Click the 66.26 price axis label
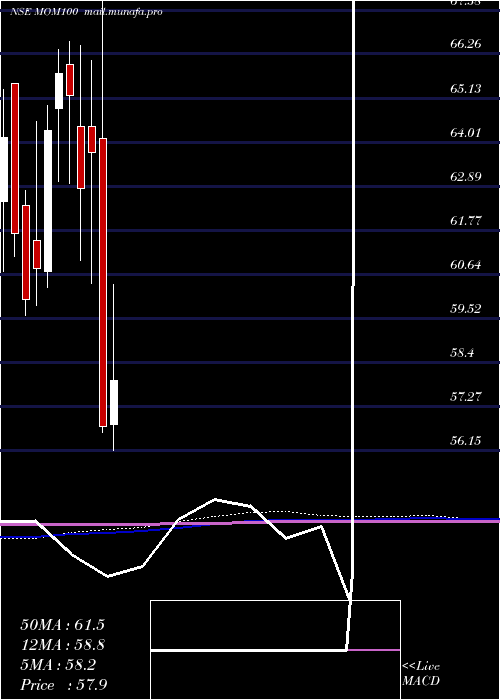 pos(465,44)
